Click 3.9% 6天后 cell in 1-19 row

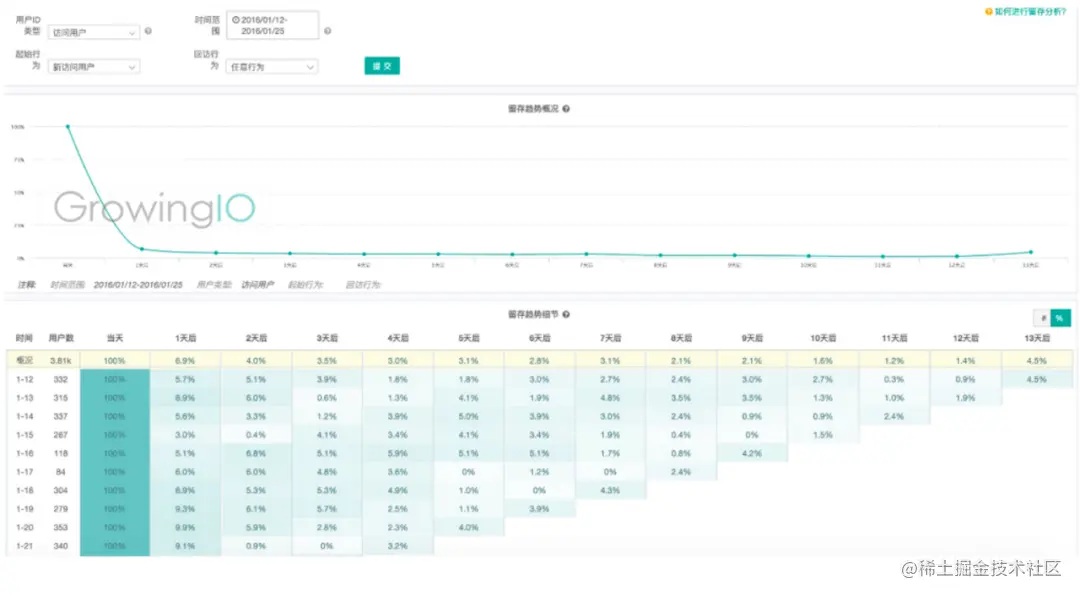click(x=539, y=510)
